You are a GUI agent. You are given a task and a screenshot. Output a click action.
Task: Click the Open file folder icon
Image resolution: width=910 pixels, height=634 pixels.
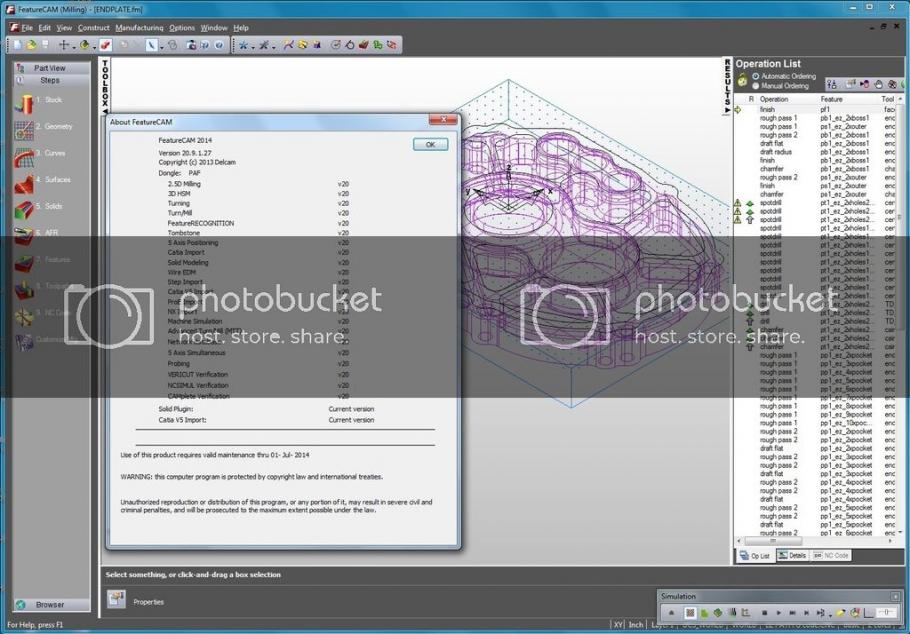point(31,45)
